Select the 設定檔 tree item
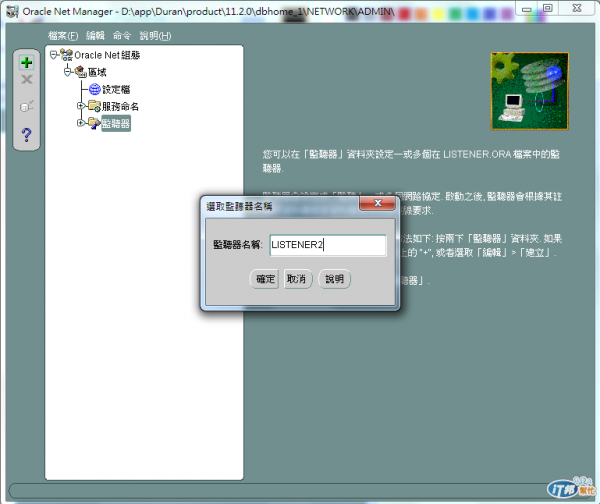Screen dimensions: 600x504 [x=116, y=90]
